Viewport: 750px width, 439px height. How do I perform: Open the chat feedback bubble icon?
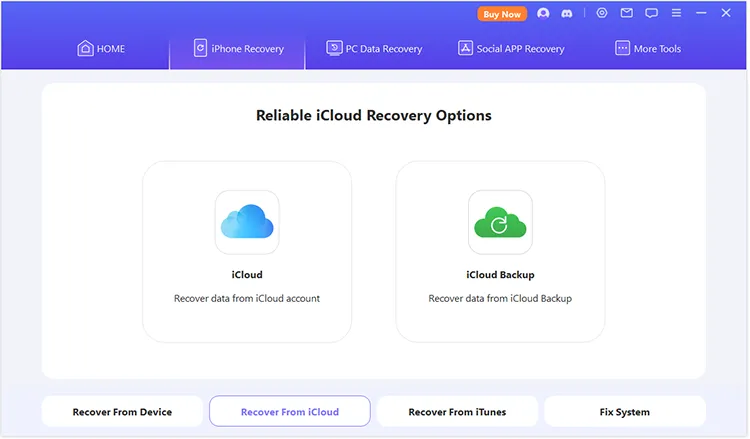(651, 13)
